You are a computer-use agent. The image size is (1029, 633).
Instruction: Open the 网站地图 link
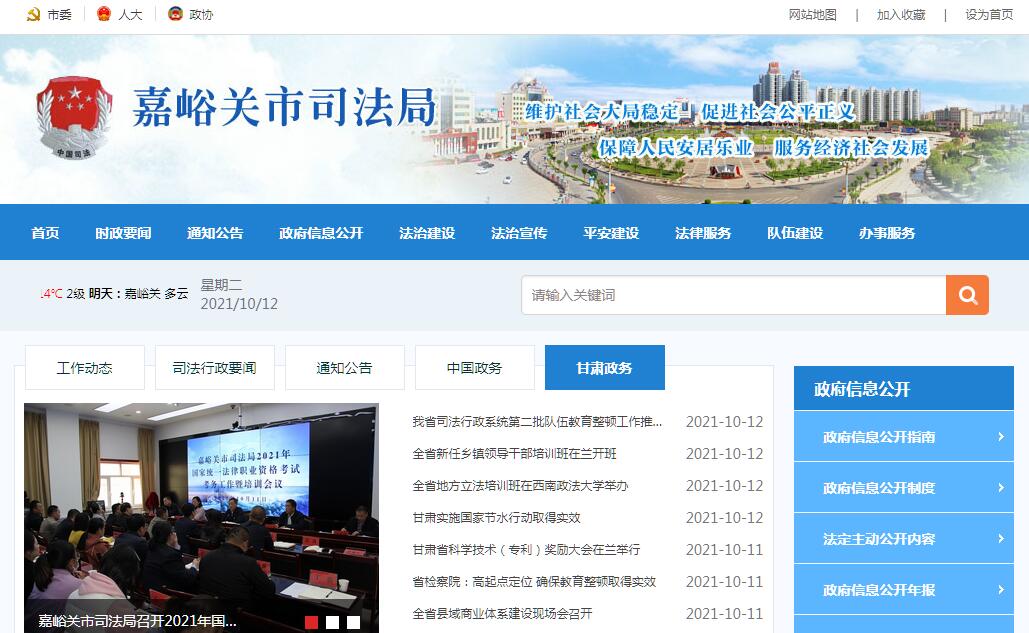pyautogui.click(x=812, y=15)
